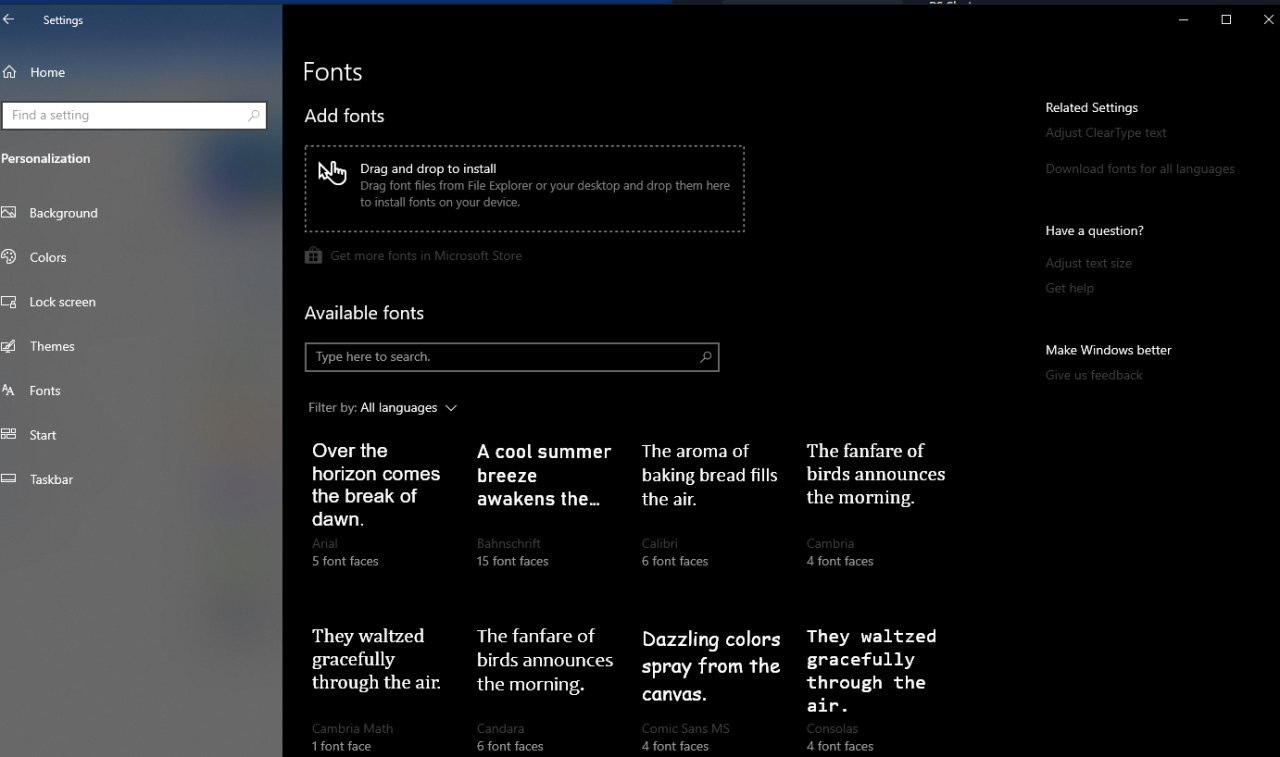Select Fonts in the sidebar
The height and width of the screenshot is (757, 1280).
45,391
